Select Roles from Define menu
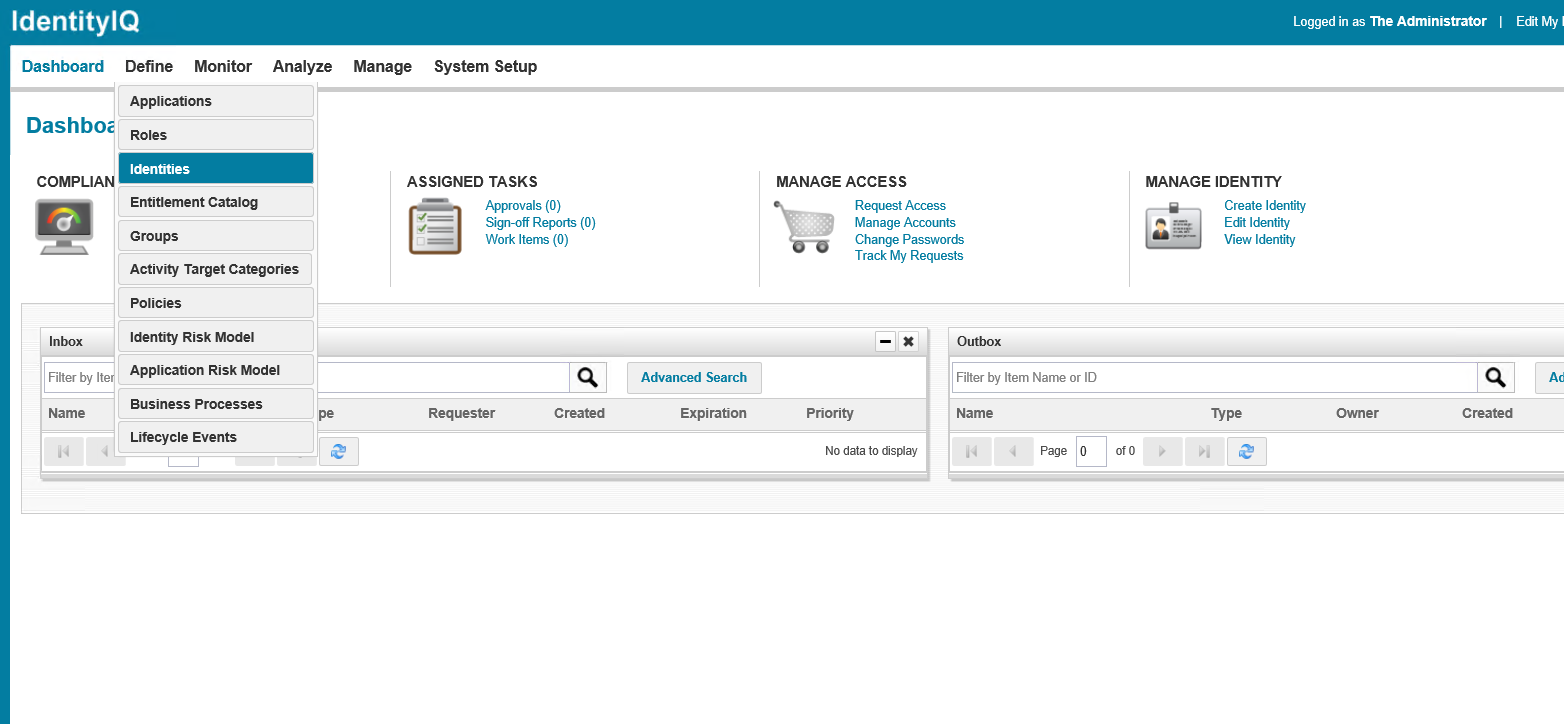Viewport: 1564px width, 724px height. point(216,135)
